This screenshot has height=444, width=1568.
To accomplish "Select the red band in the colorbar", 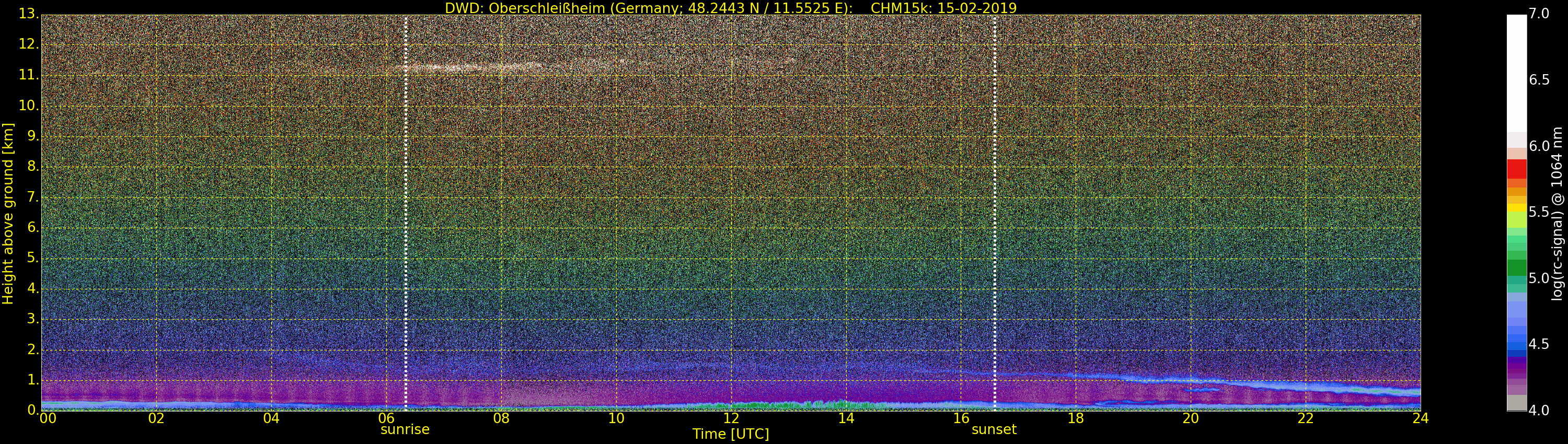I will (x=1516, y=169).
